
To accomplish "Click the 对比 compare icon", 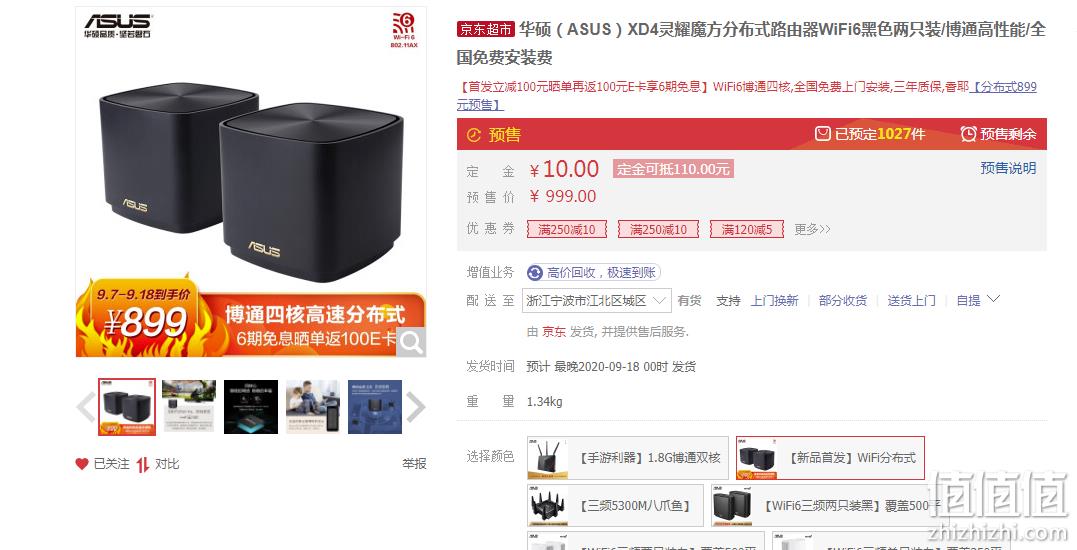I will (142, 465).
